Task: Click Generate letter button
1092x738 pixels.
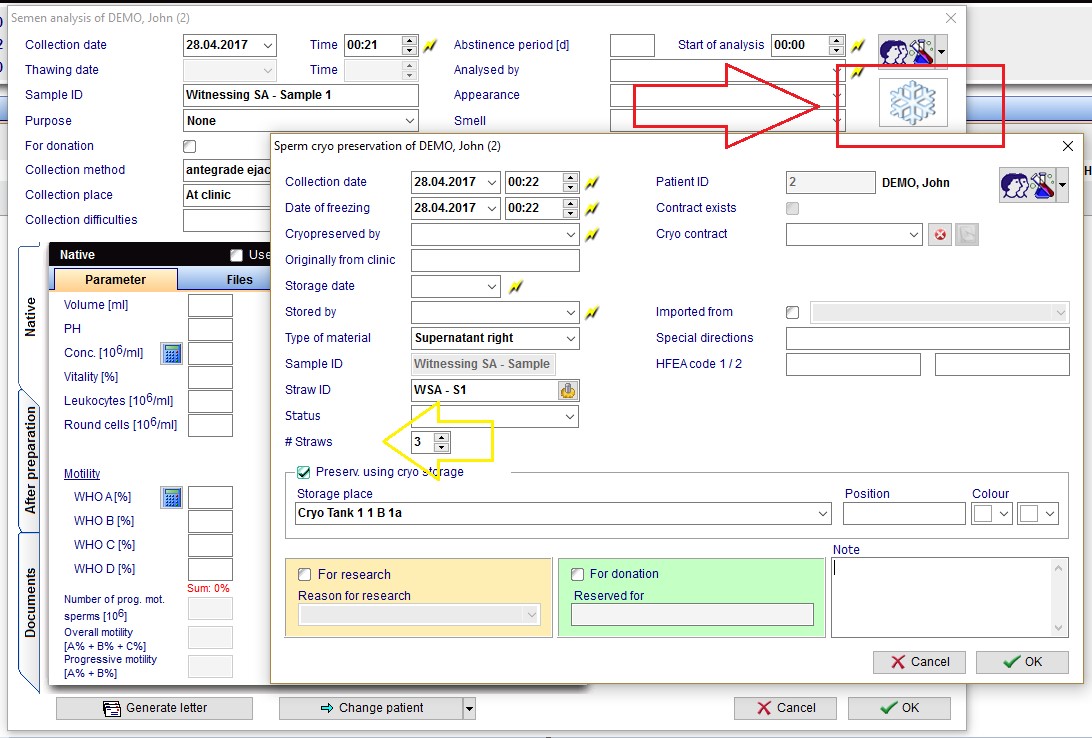Action: point(155,708)
